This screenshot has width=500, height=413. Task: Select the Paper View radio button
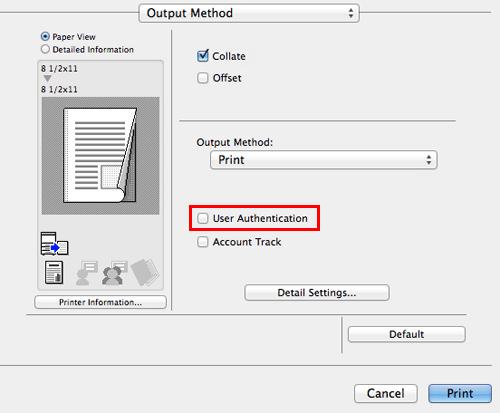click(45, 36)
